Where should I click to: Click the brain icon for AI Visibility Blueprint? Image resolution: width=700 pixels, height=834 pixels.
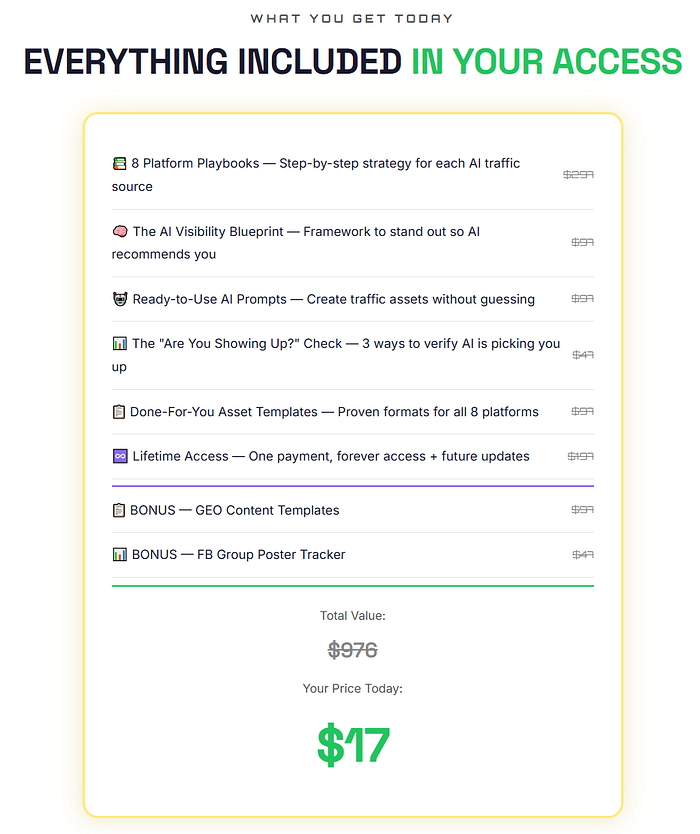(120, 231)
